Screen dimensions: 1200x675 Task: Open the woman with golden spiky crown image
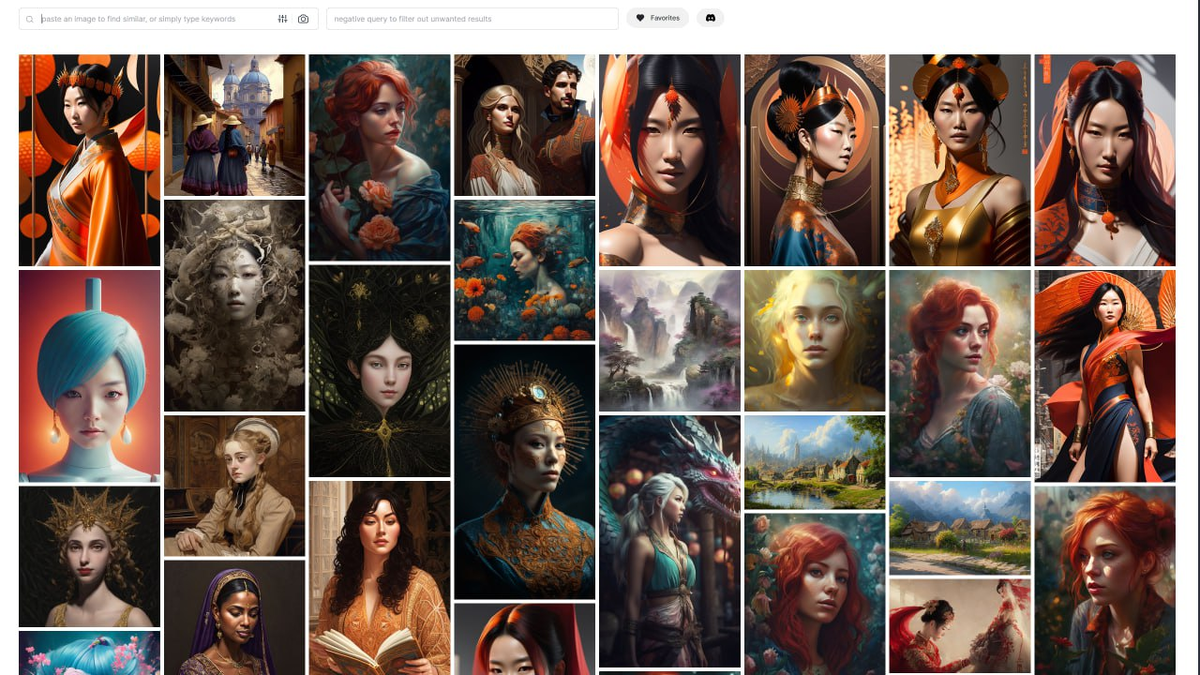pos(90,557)
